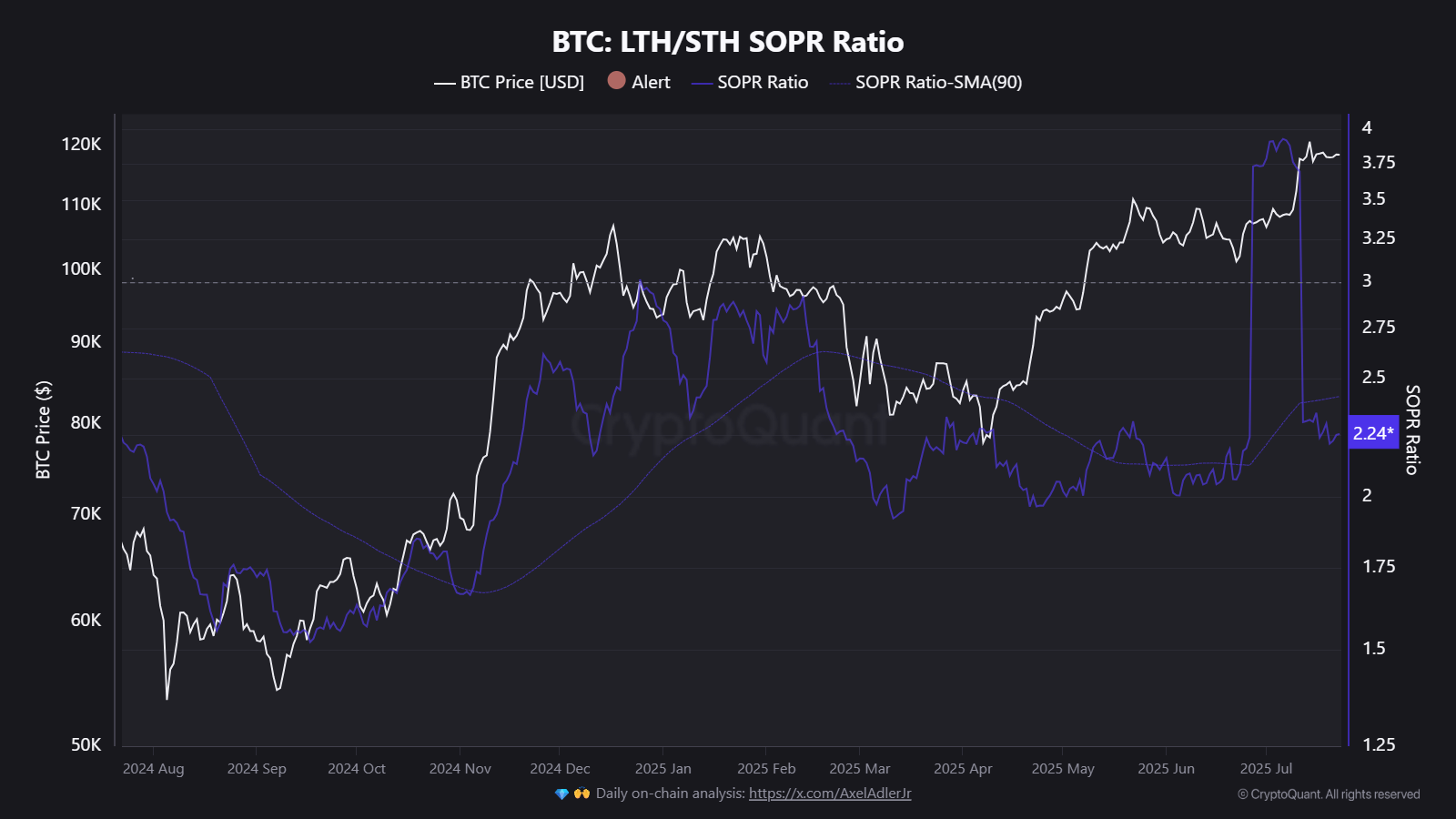Click the 50K price axis label
Screen dimensions: 1456x819
(x=86, y=744)
